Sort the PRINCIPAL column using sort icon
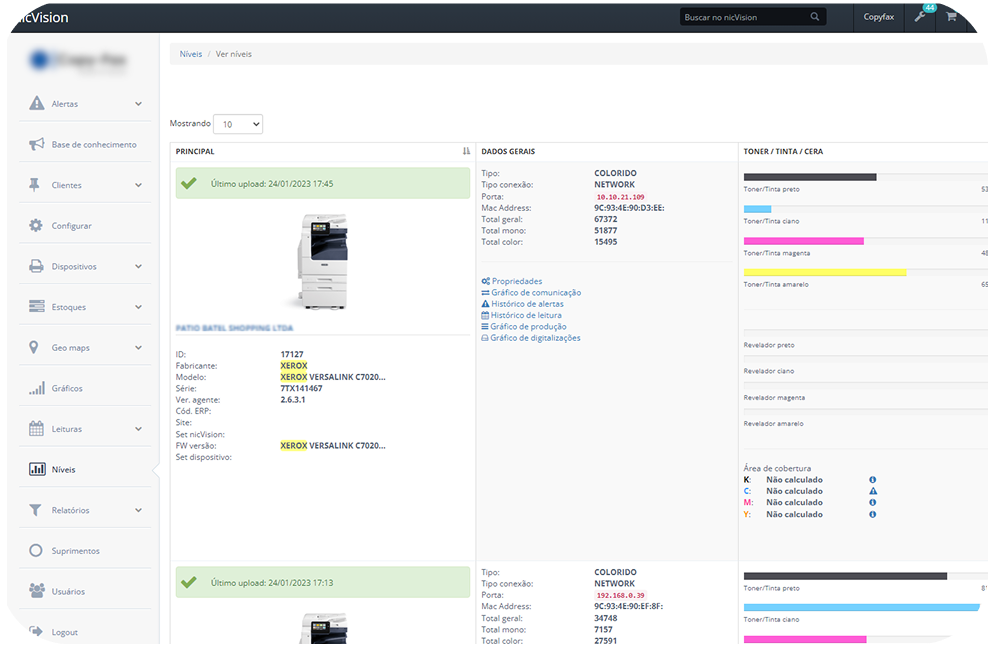Viewport: 989px width, 645px height. click(x=466, y=151)
